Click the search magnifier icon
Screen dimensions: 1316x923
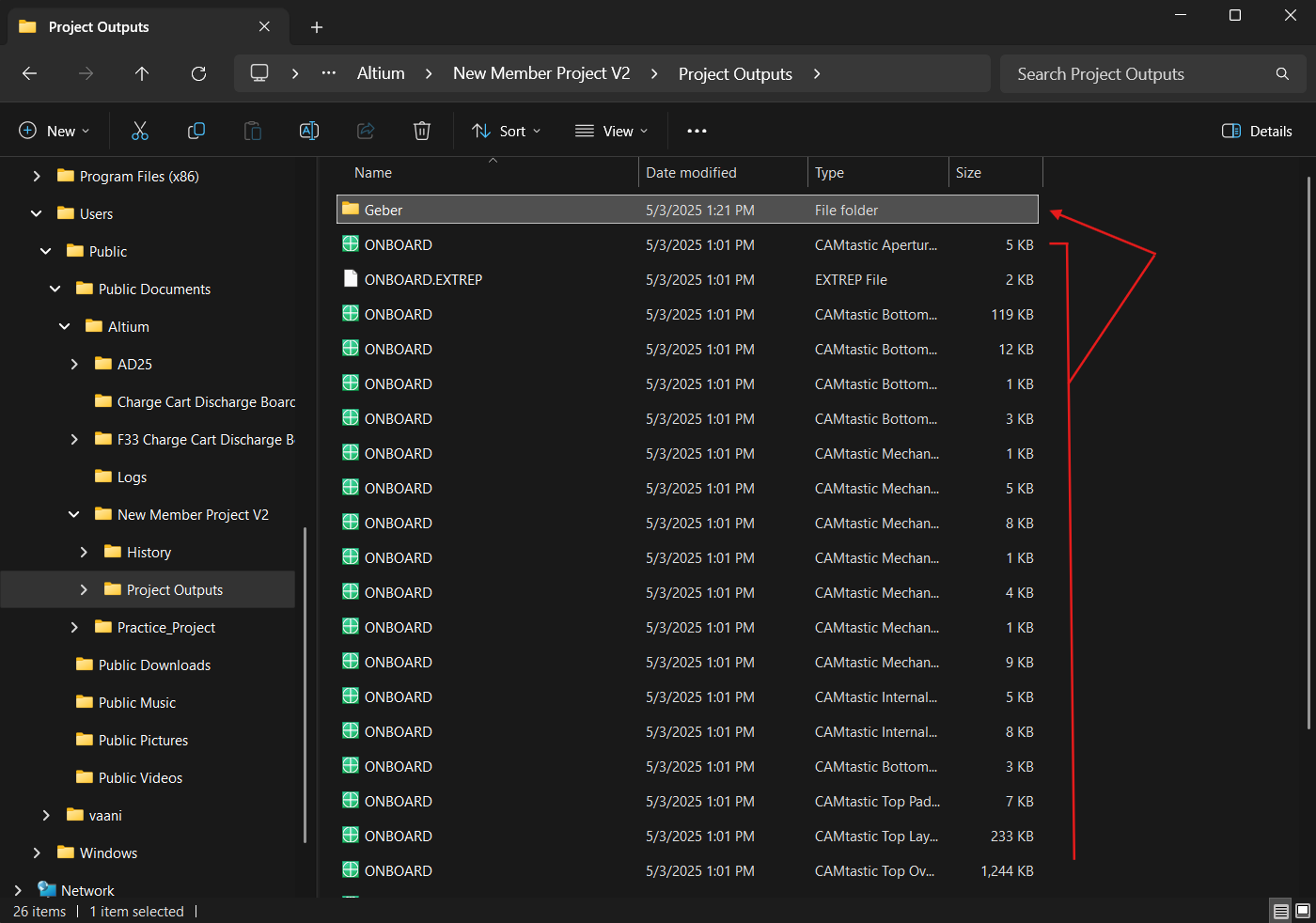click(x=1282, y=73)
